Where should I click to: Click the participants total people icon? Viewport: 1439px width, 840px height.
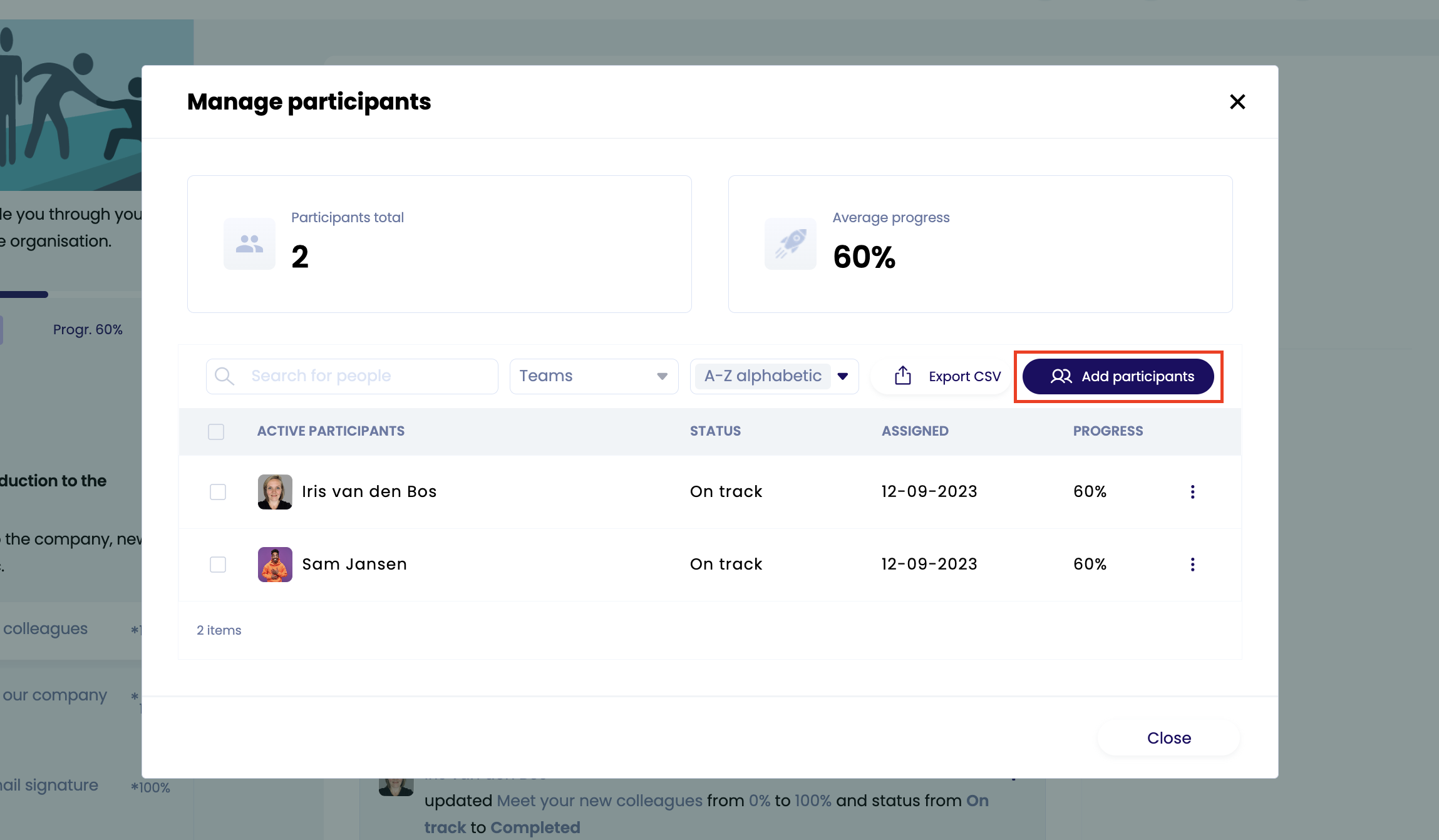point(249,244)
